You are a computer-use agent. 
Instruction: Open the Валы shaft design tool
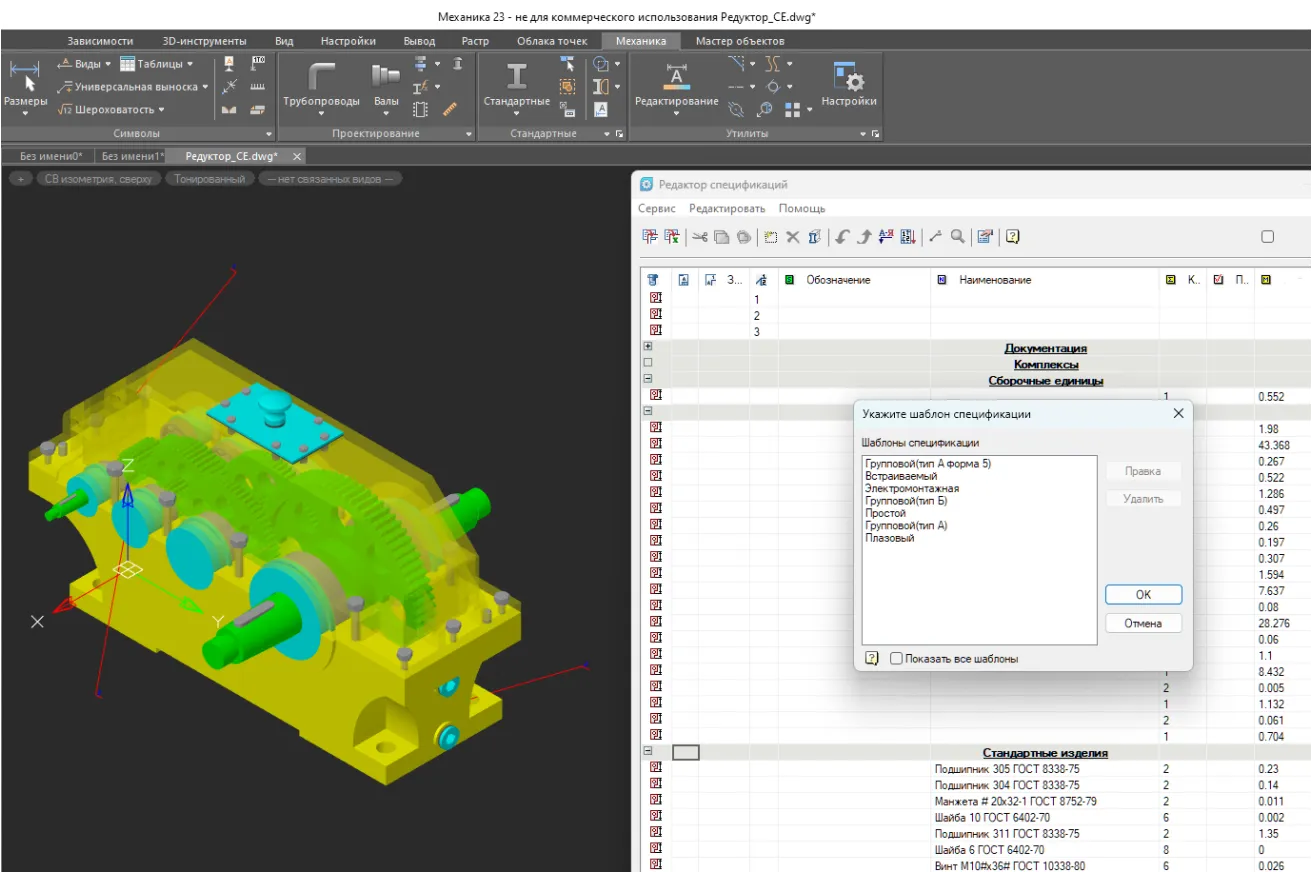386,78
